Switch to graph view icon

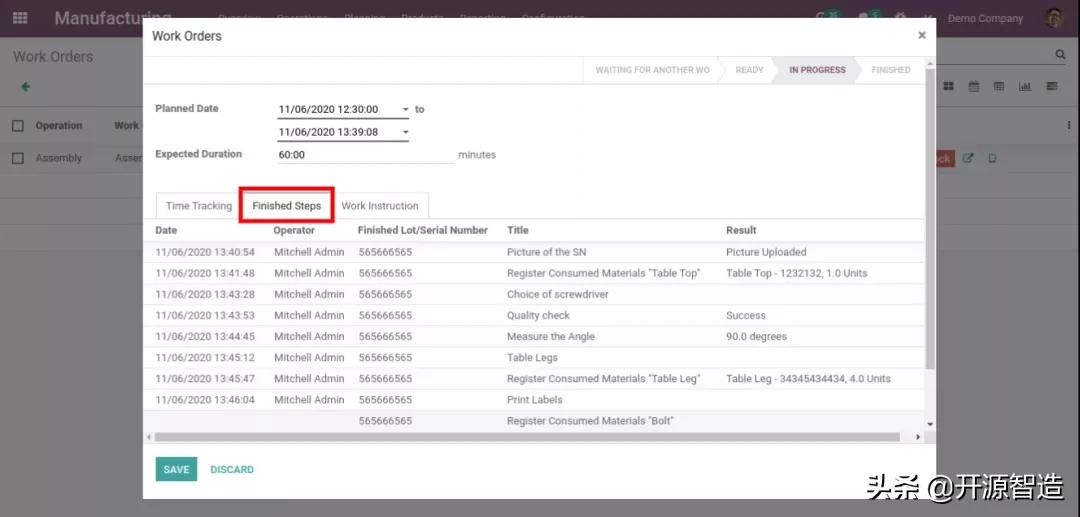coord(1025,87)
